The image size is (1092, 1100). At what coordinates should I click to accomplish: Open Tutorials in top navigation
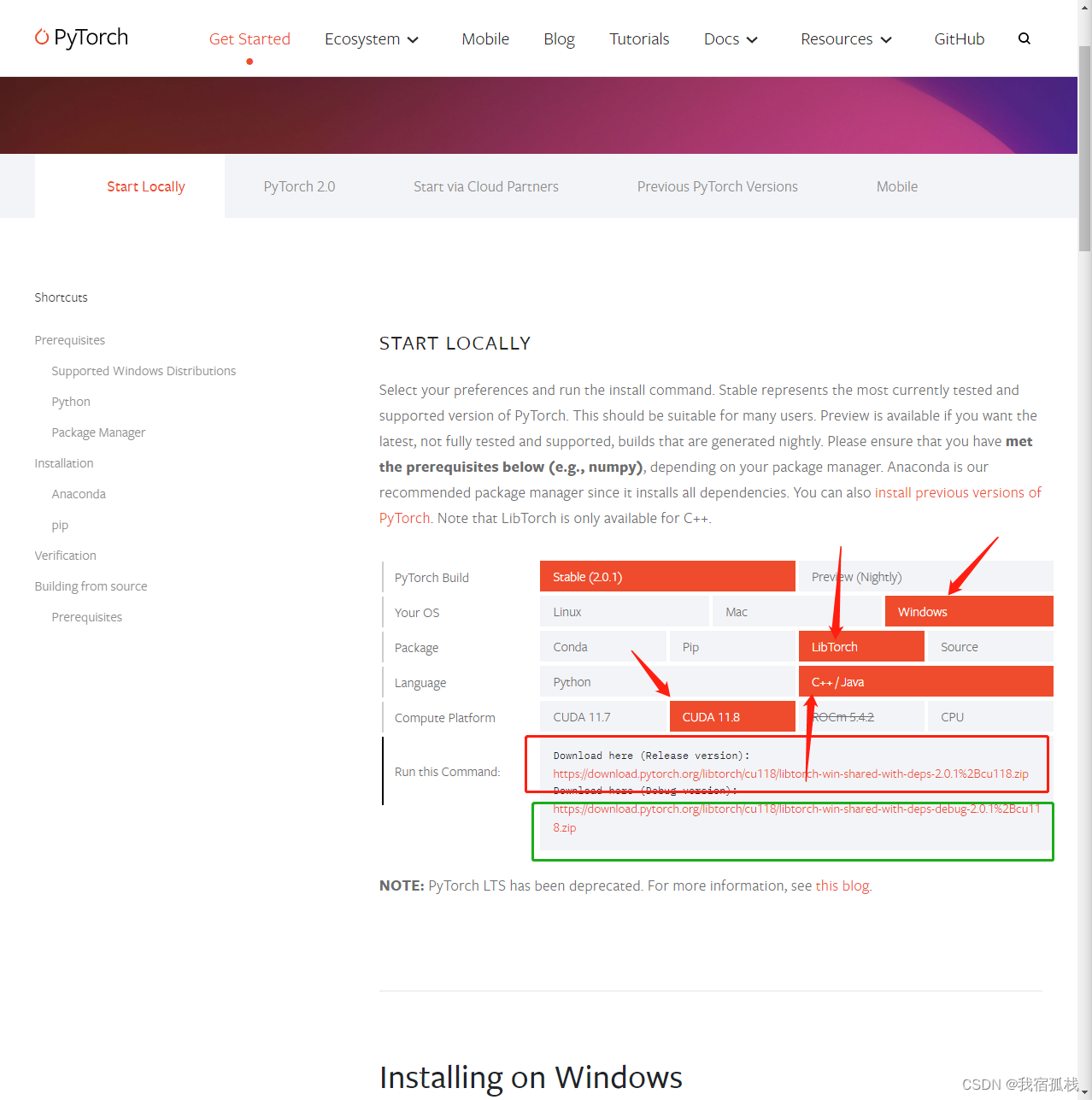(x=639, y=39)
